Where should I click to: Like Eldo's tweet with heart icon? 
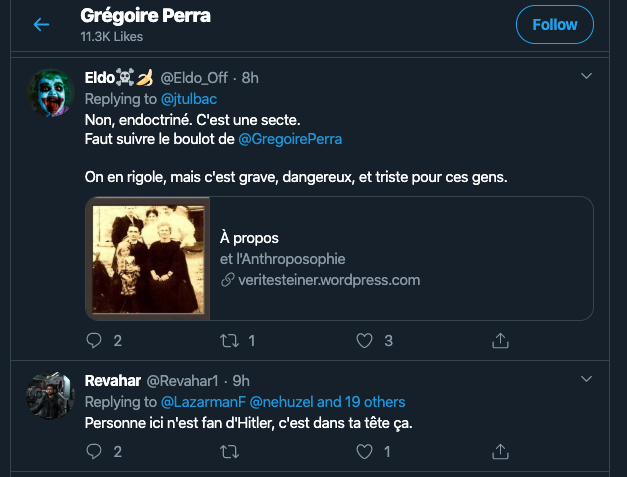coord(364,341)
